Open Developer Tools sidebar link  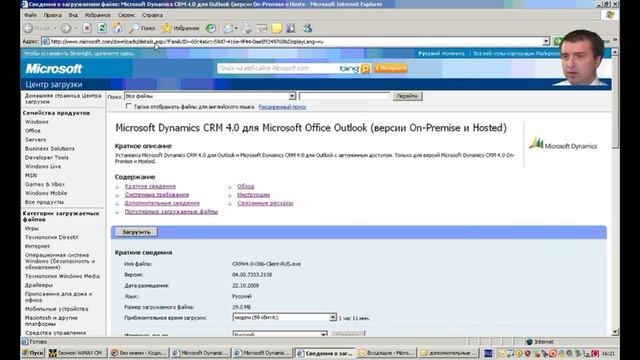coord(47,158)
